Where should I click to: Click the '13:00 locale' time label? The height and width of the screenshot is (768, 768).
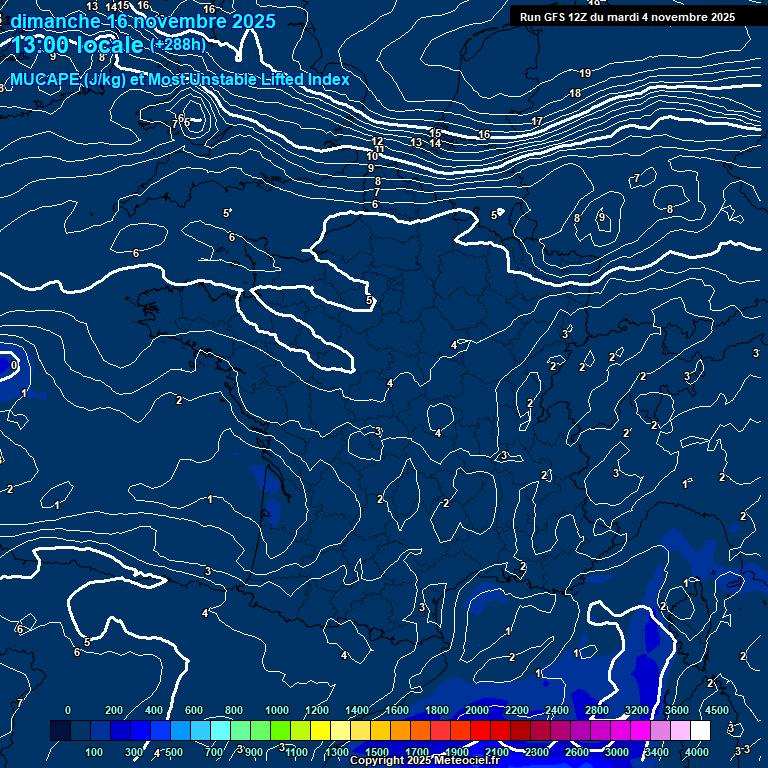point(77,45)
